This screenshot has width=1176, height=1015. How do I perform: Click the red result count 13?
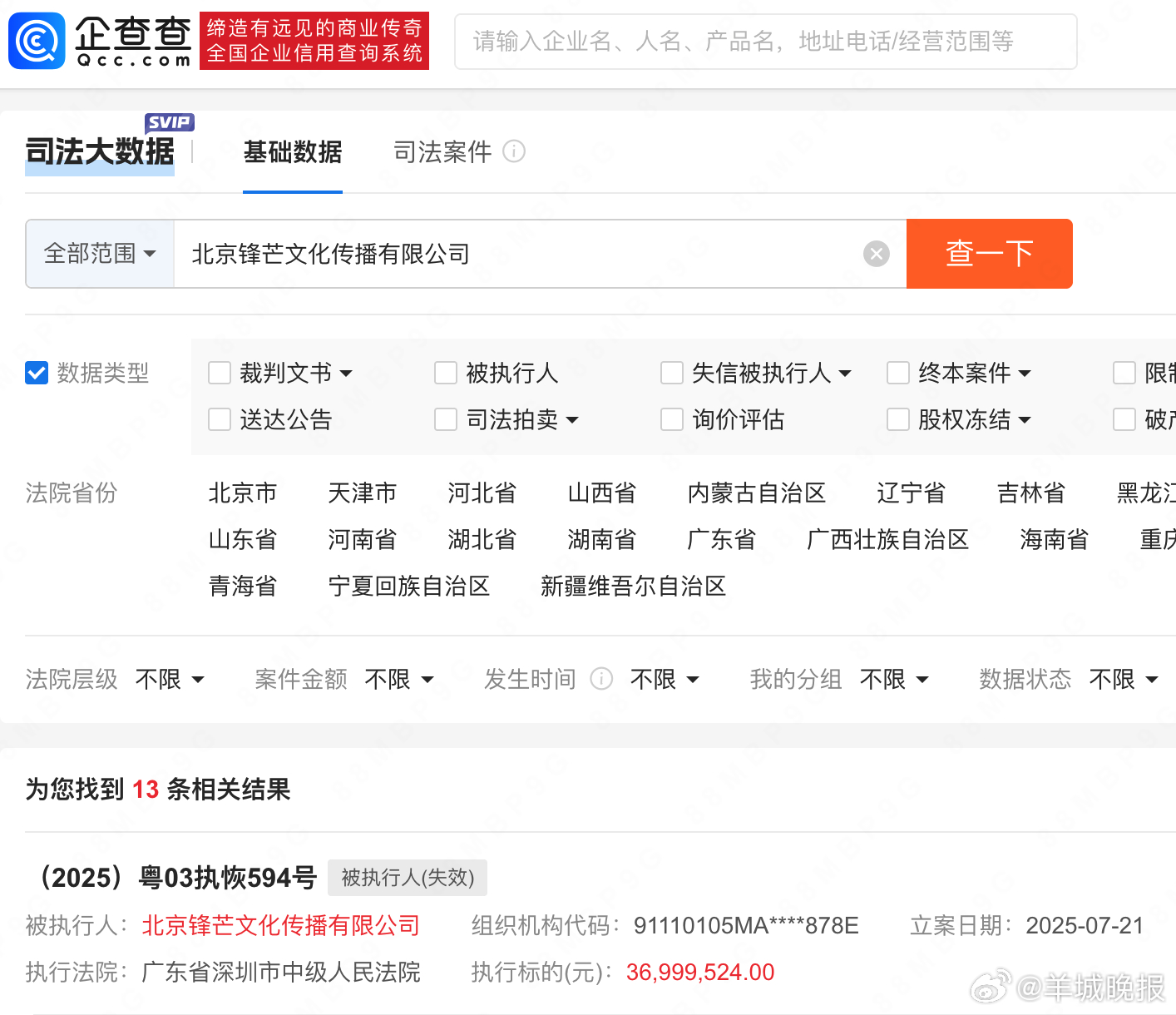pyautogui.click(x=146, y=790)
